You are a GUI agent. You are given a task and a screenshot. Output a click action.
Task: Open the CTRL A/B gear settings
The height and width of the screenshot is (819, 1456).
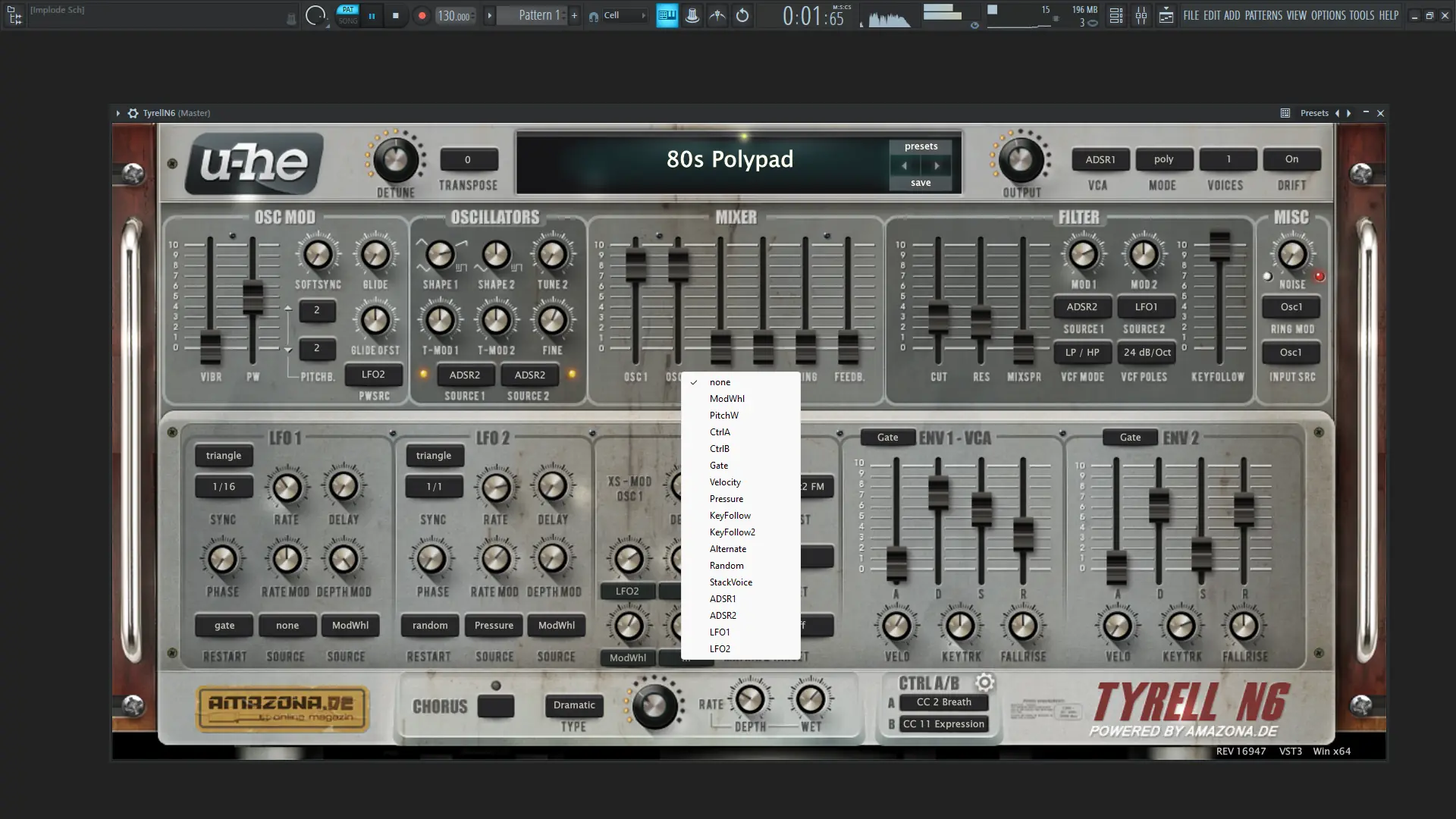point(984,682)
